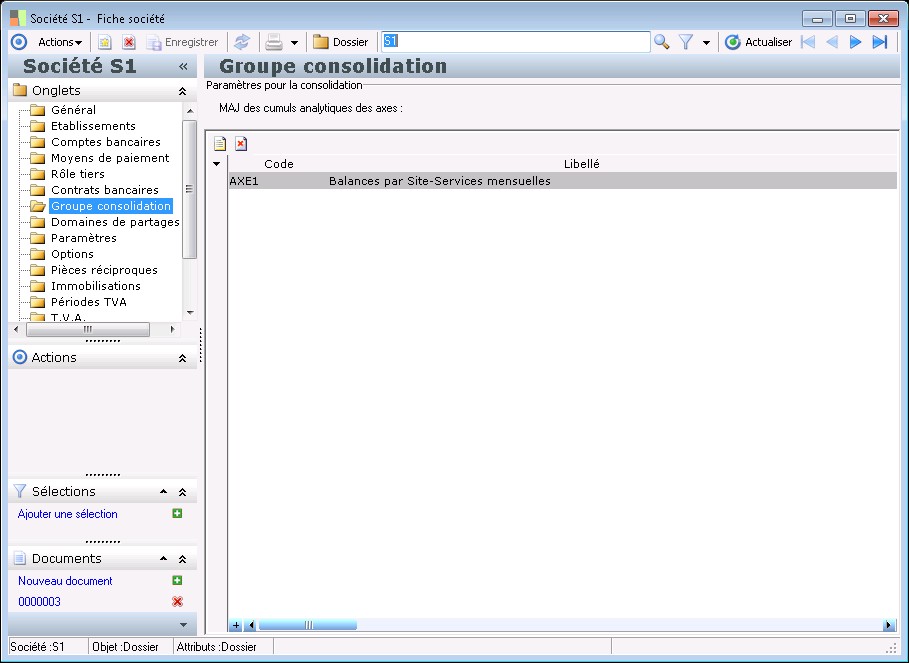Image resolution: width=909 pixels, height=663 pixels.
Task: Click the grid horizontal scrollbar thumb
Action: tap(308, 625)
